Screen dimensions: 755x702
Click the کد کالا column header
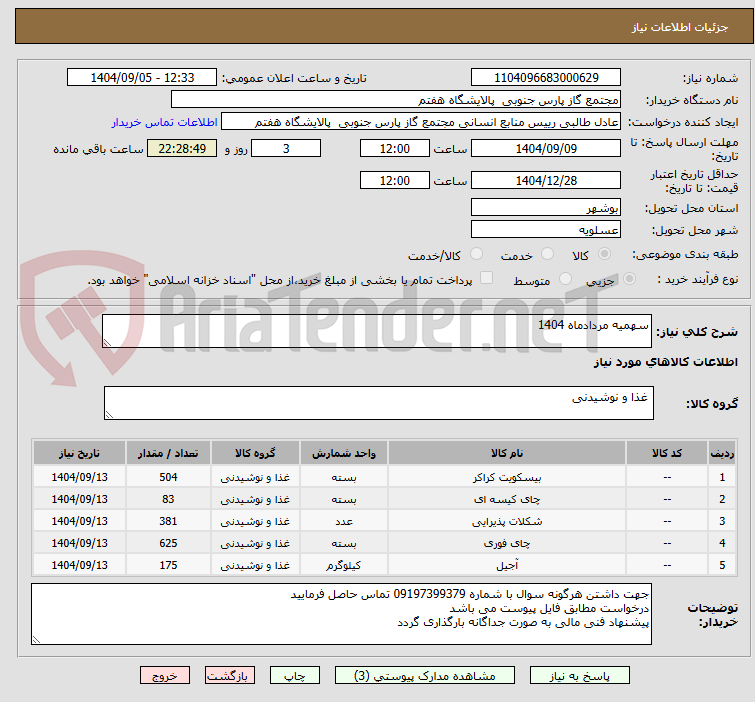click(x=667, y=453)
